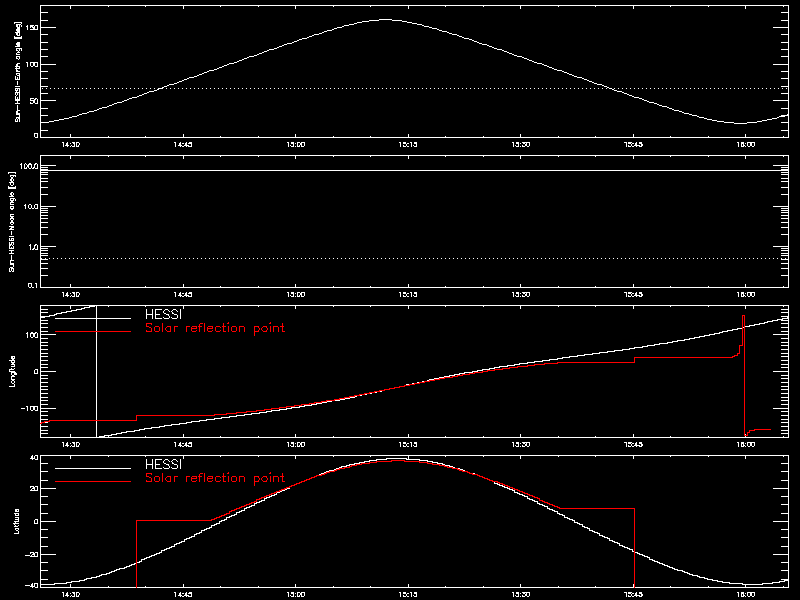Click "15:30" time label under Noon angle plot

pos(520,295)
